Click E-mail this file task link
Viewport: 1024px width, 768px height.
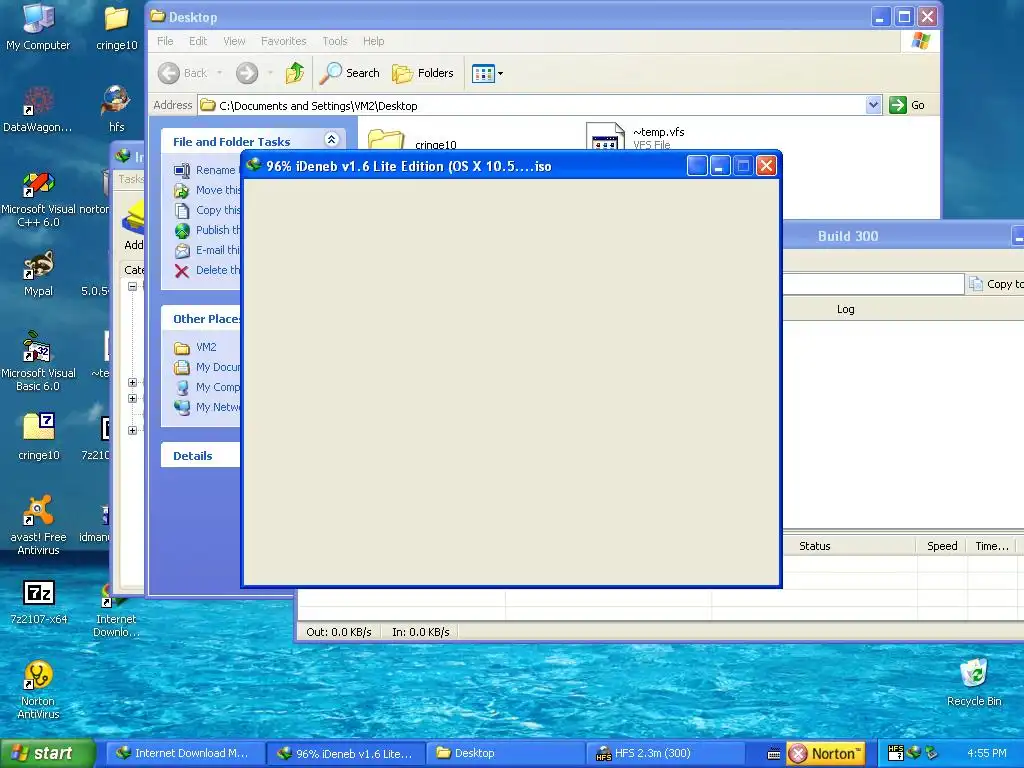point(207,250)
